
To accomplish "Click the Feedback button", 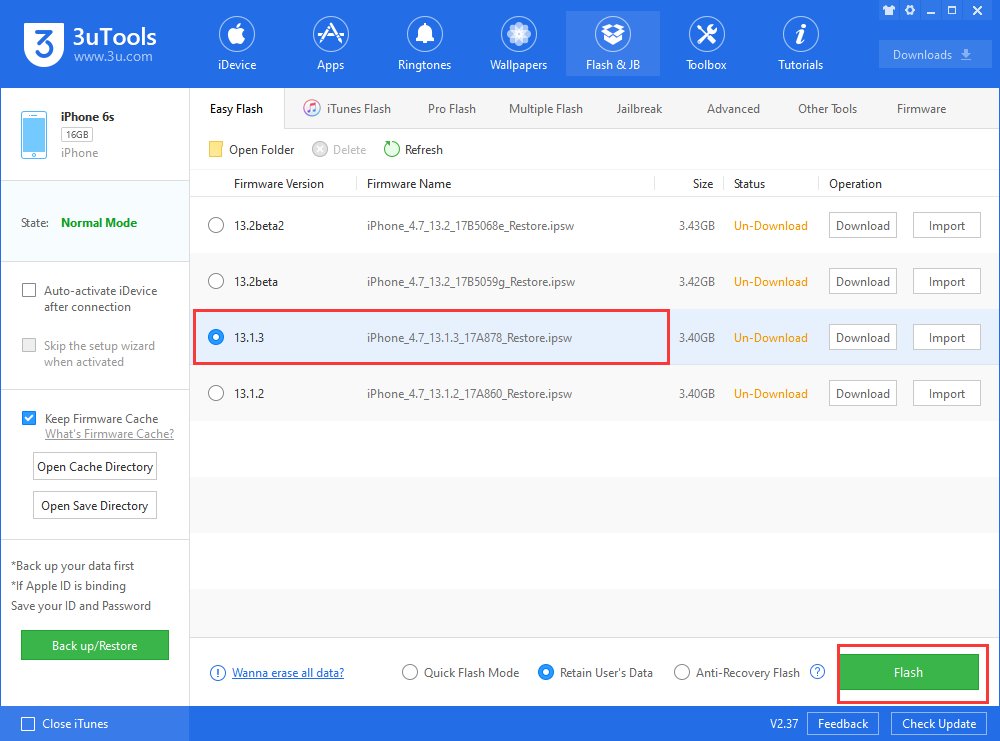I will [842, 724].
